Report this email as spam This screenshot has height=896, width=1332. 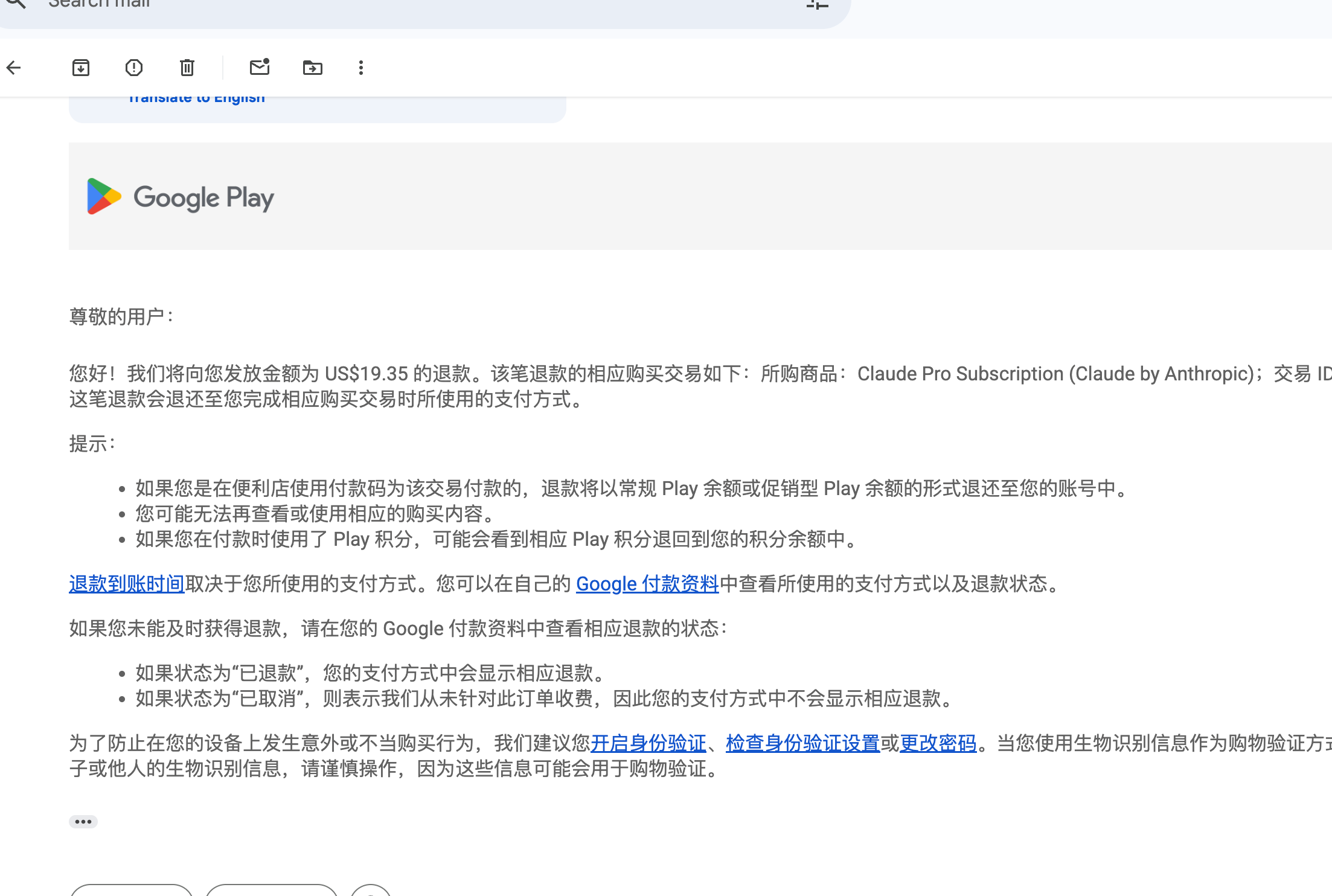click(x=134, y=68)
